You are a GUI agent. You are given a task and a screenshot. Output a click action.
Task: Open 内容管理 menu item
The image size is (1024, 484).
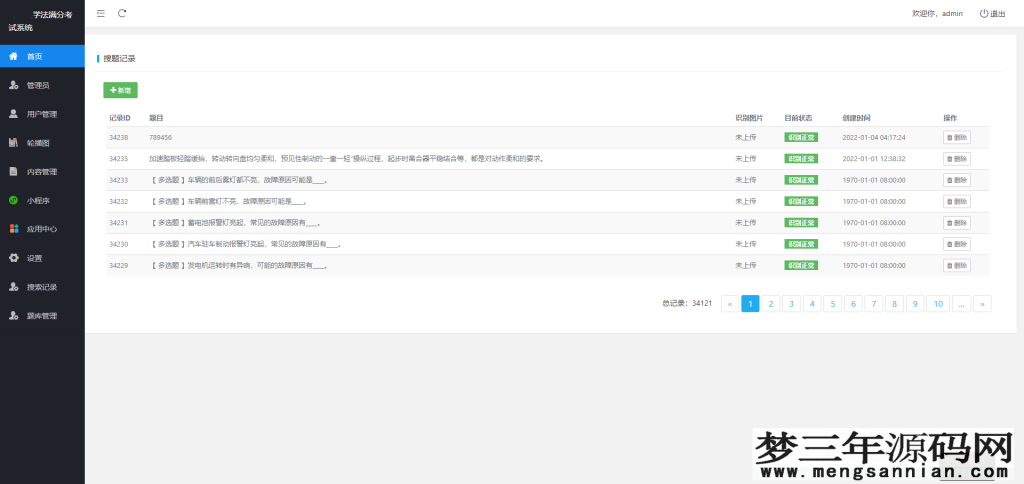click(41, 172)
